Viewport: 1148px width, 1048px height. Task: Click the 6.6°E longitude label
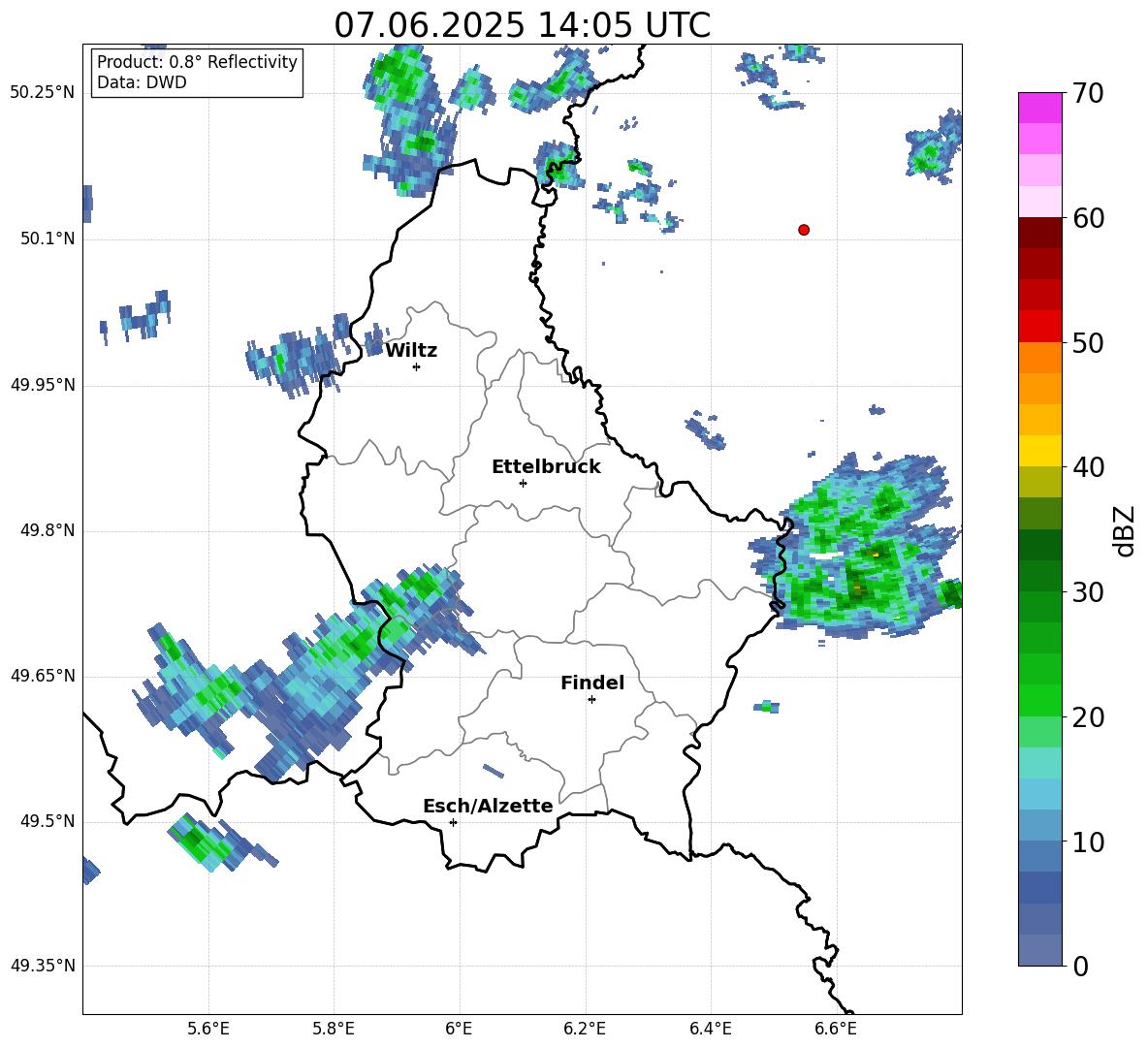pos(836,1029)
